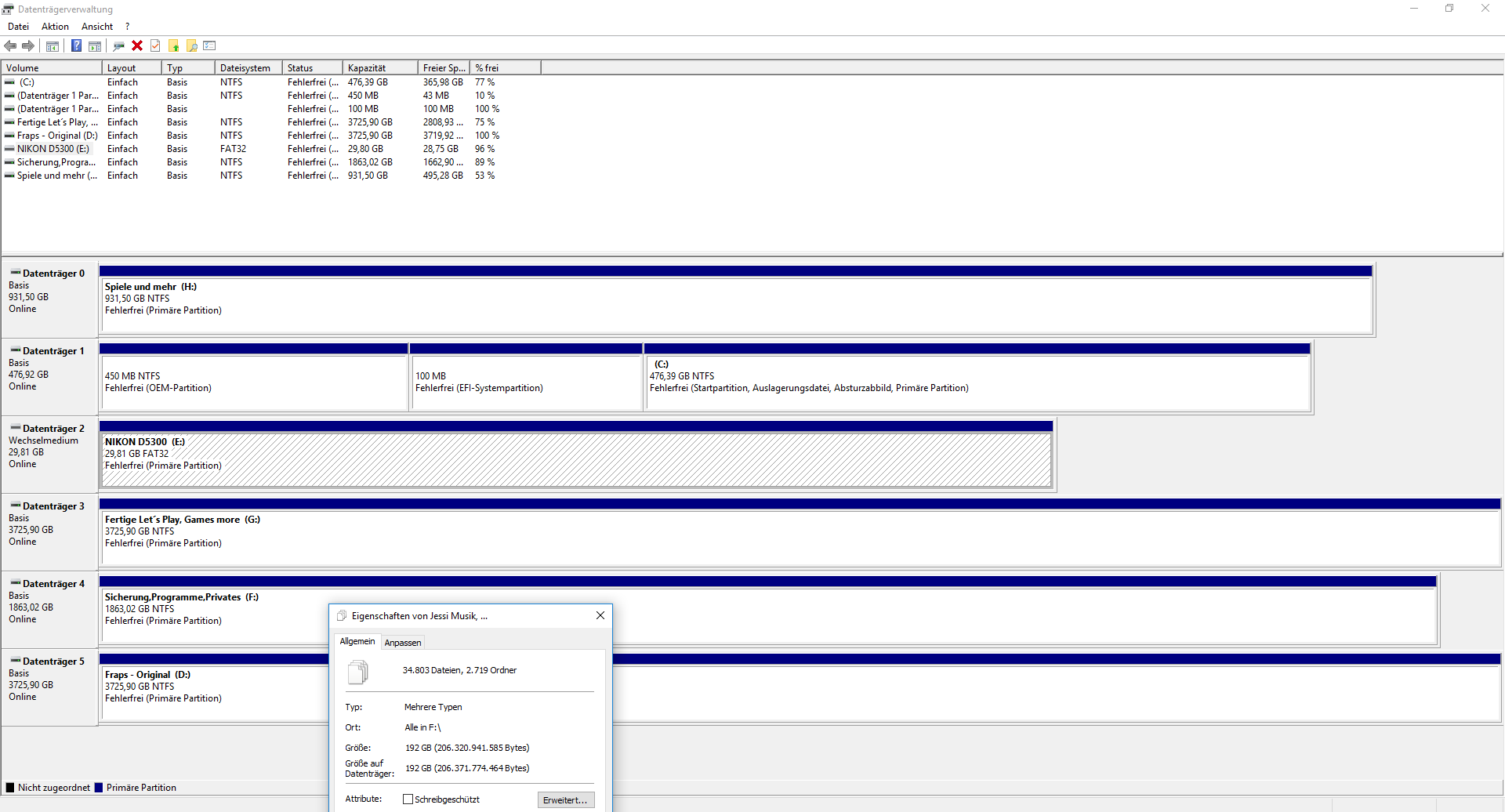The height and width of the screenshot is (812, 1505).
Task: Select the 100 MB EFI-Systempartition block
Action: [526, 377]
